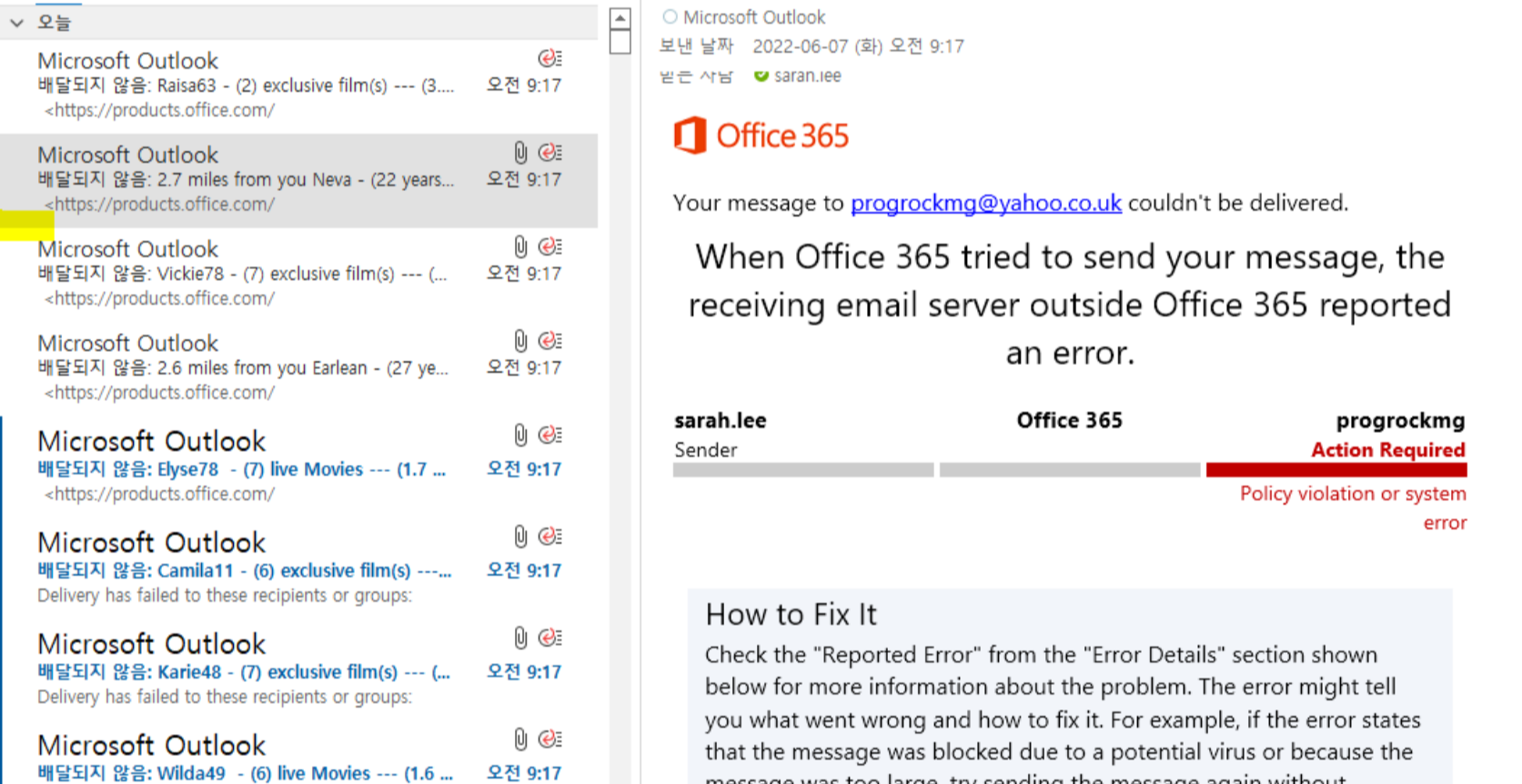
Task: Click the bold 'Office 365' label above middle bar
Action: point(1069,420)
